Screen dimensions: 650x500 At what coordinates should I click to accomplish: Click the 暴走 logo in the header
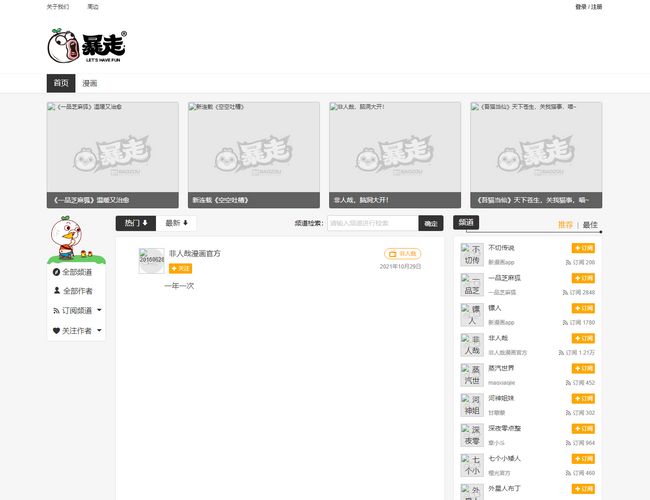[87, 46]
